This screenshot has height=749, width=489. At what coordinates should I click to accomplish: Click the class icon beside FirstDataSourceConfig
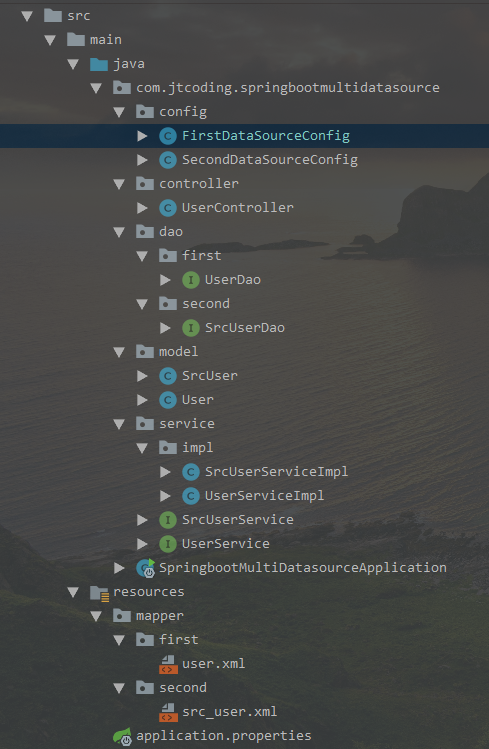point(168,136)
